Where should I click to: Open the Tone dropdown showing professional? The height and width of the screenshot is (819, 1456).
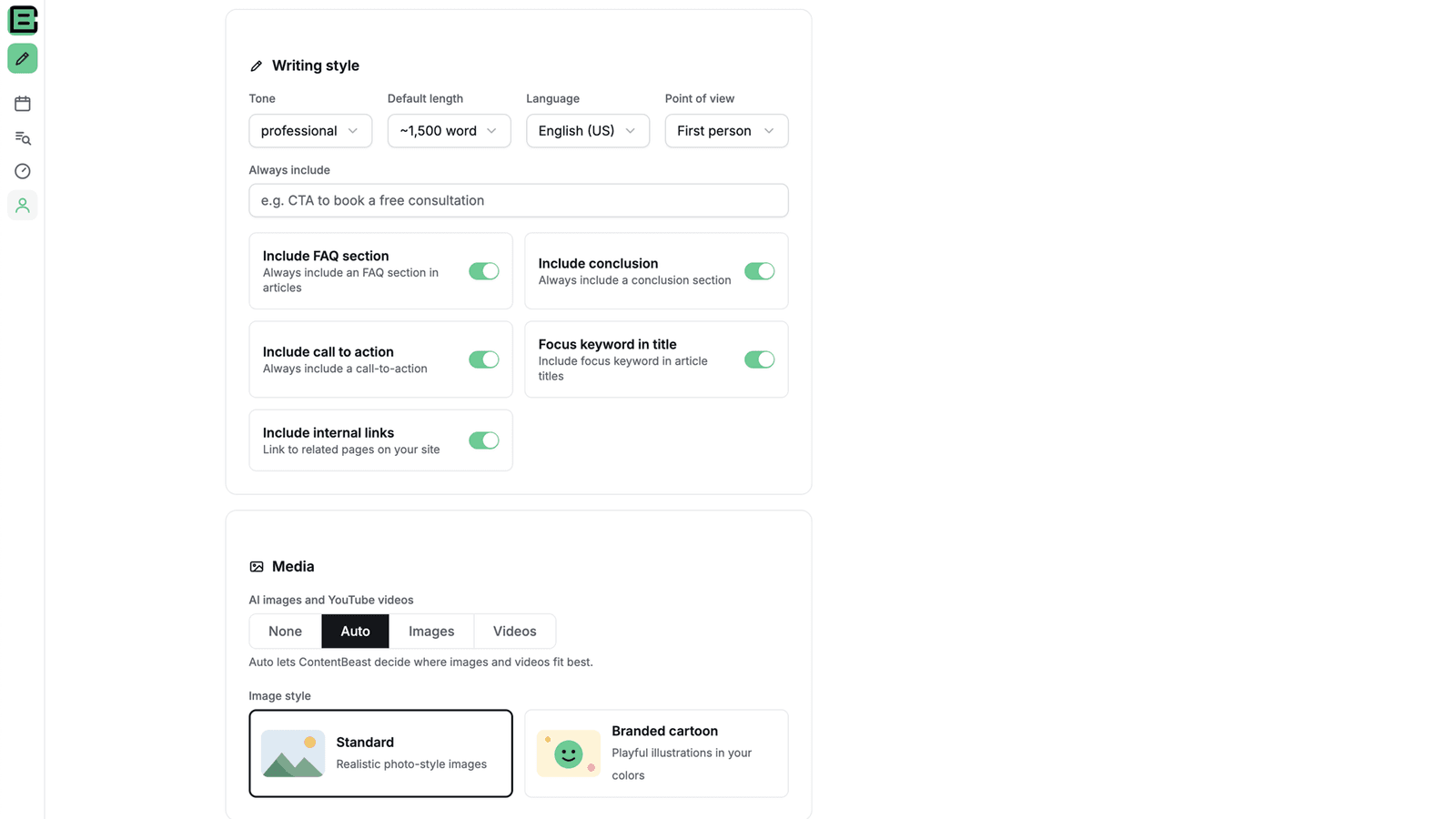310,131
